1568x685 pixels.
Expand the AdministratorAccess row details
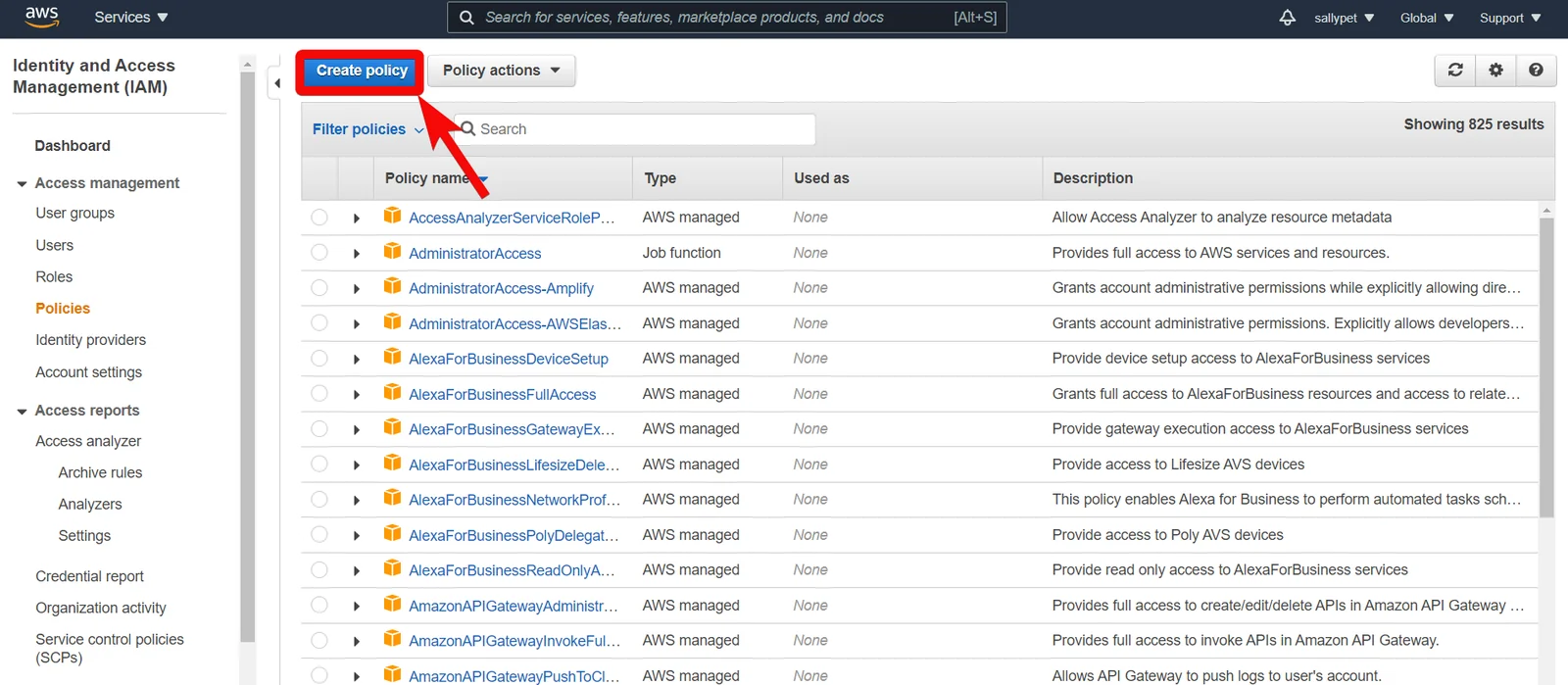[357, 254]
